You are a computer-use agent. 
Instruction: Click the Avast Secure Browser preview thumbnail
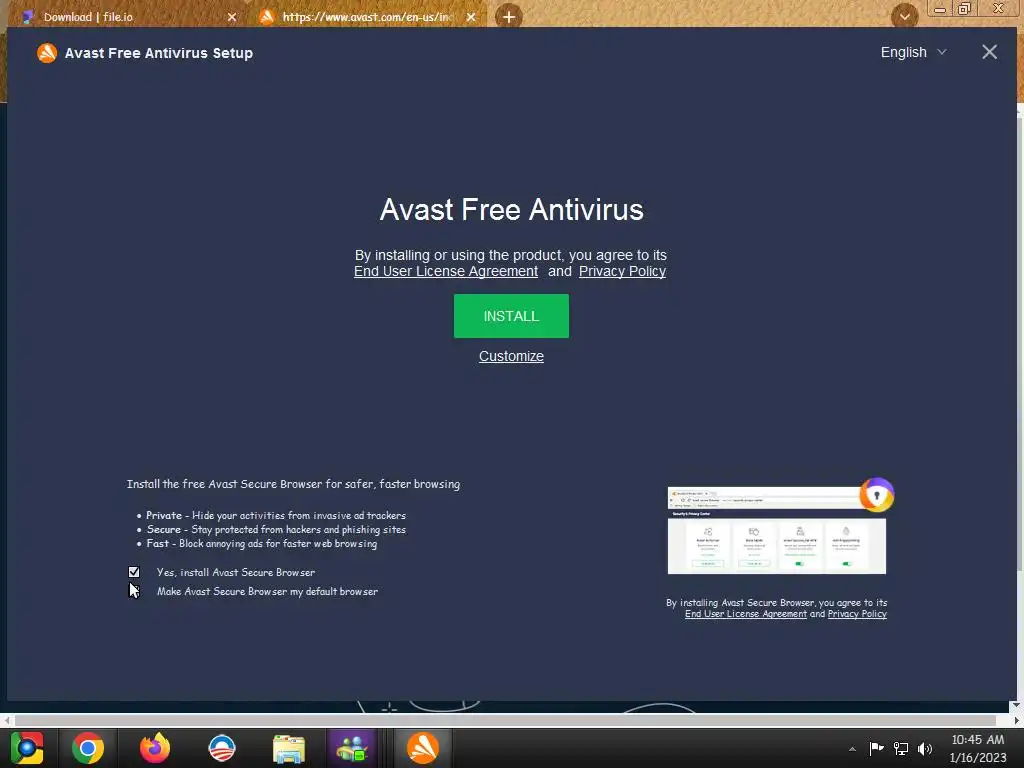pyautogui.click(x=776, y=530)
